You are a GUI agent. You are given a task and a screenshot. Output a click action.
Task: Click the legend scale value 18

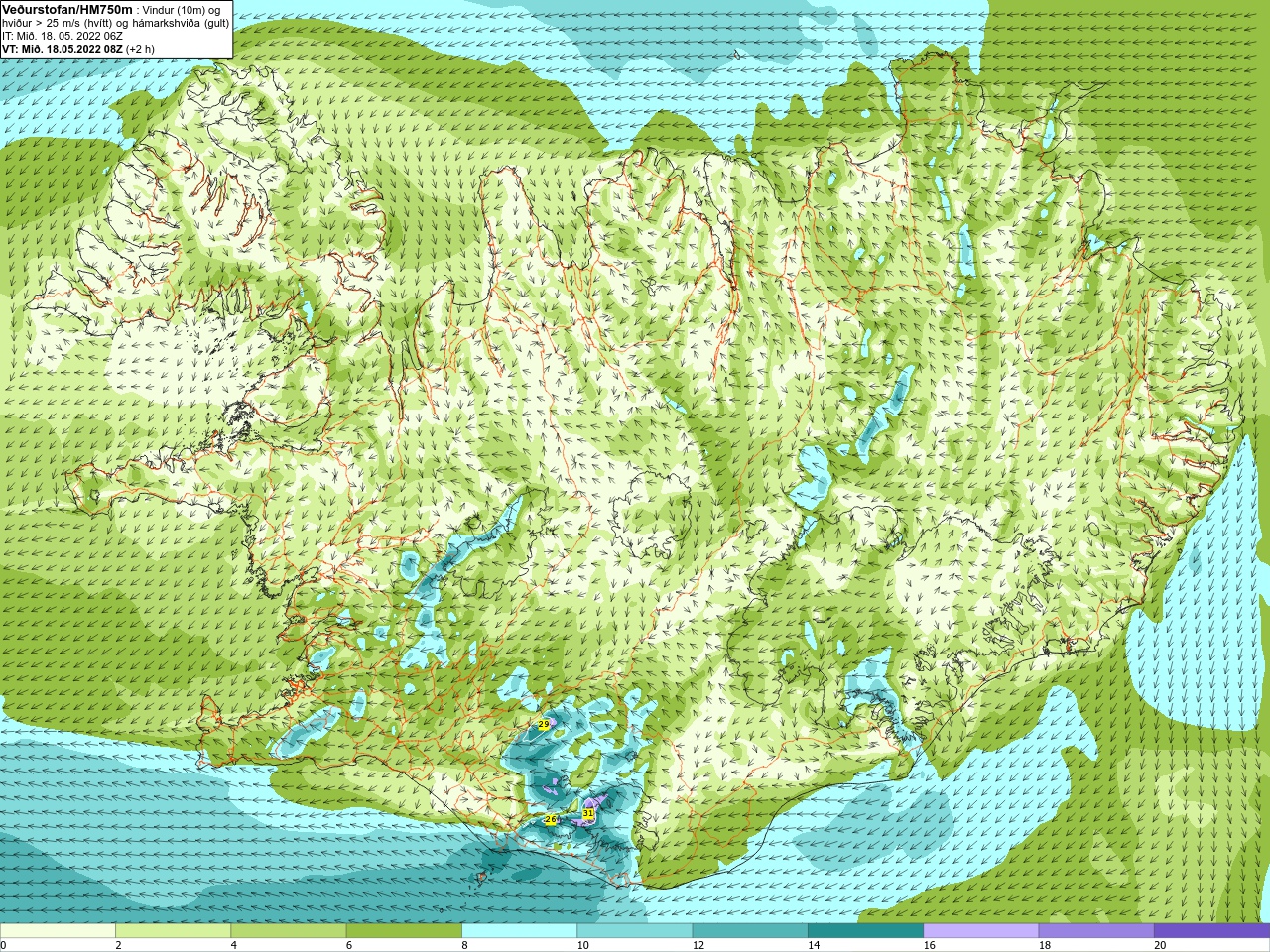point(1045,945)
